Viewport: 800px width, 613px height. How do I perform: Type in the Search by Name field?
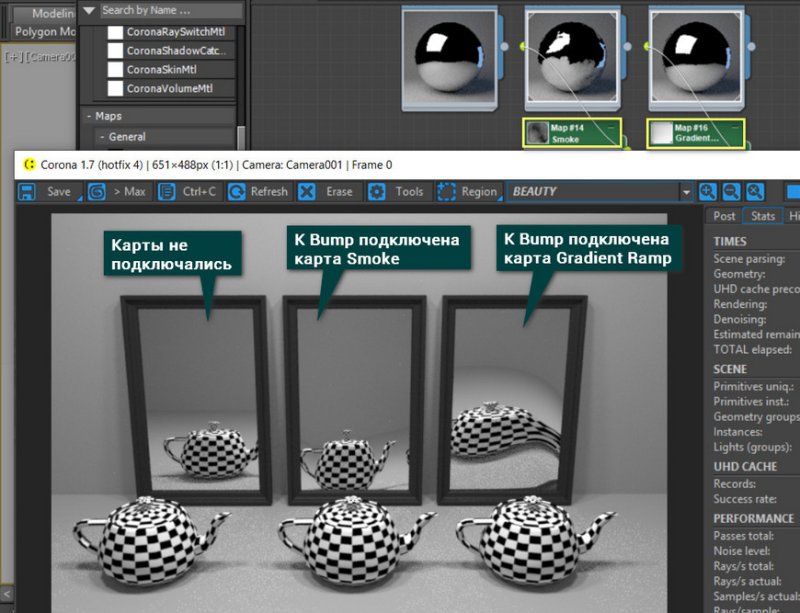[x=170, y=11]
